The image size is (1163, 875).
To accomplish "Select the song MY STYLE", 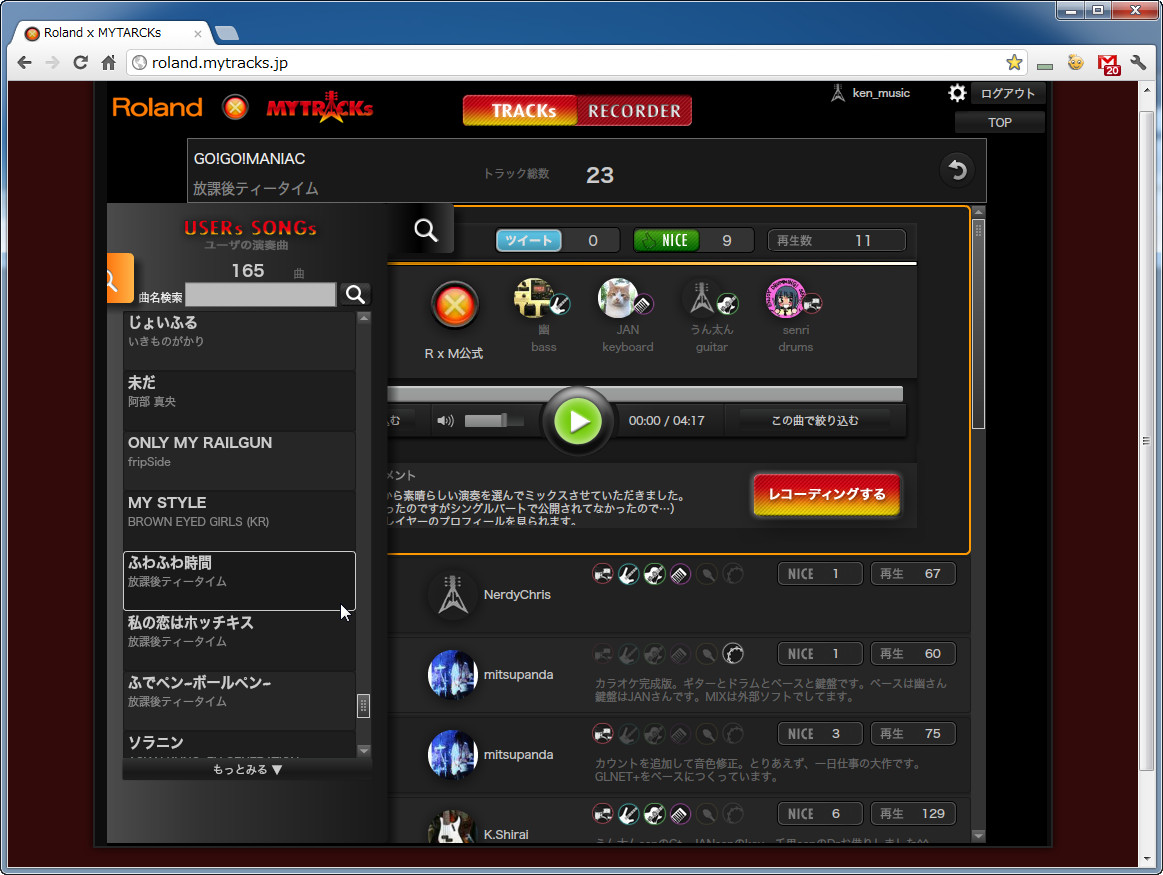I will (x=240, y=521).
